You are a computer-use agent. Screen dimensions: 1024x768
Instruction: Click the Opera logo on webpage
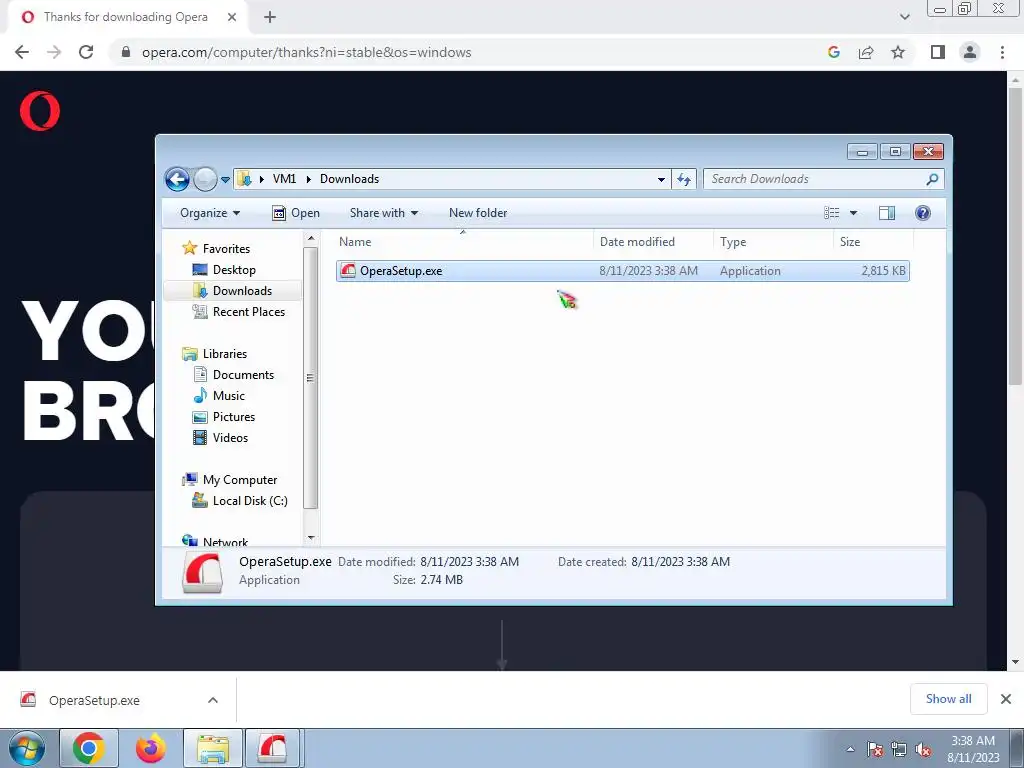pyautogui.click(x=40, y=111)
